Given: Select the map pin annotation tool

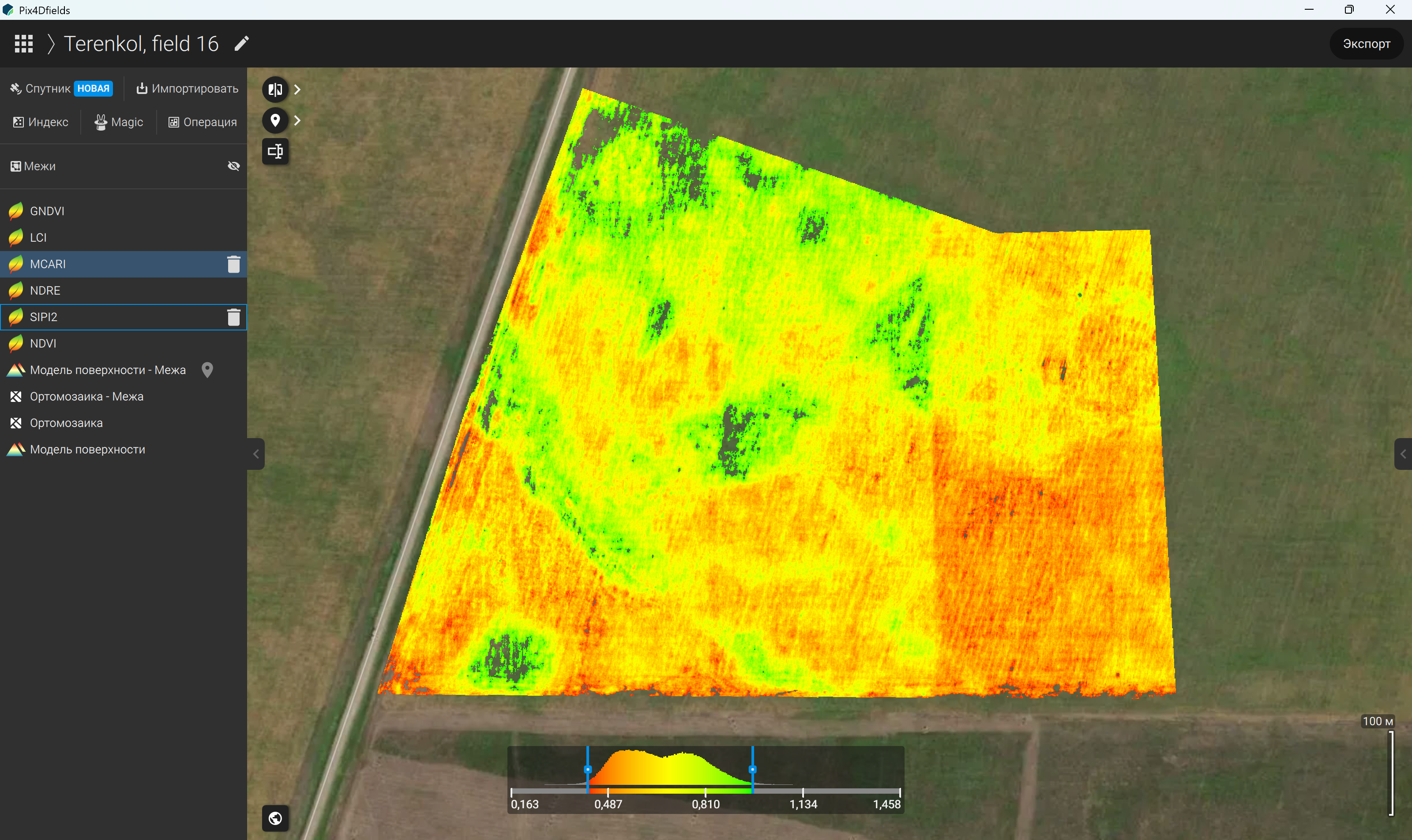Looking at the screenshot, I should tap(275, 120).
